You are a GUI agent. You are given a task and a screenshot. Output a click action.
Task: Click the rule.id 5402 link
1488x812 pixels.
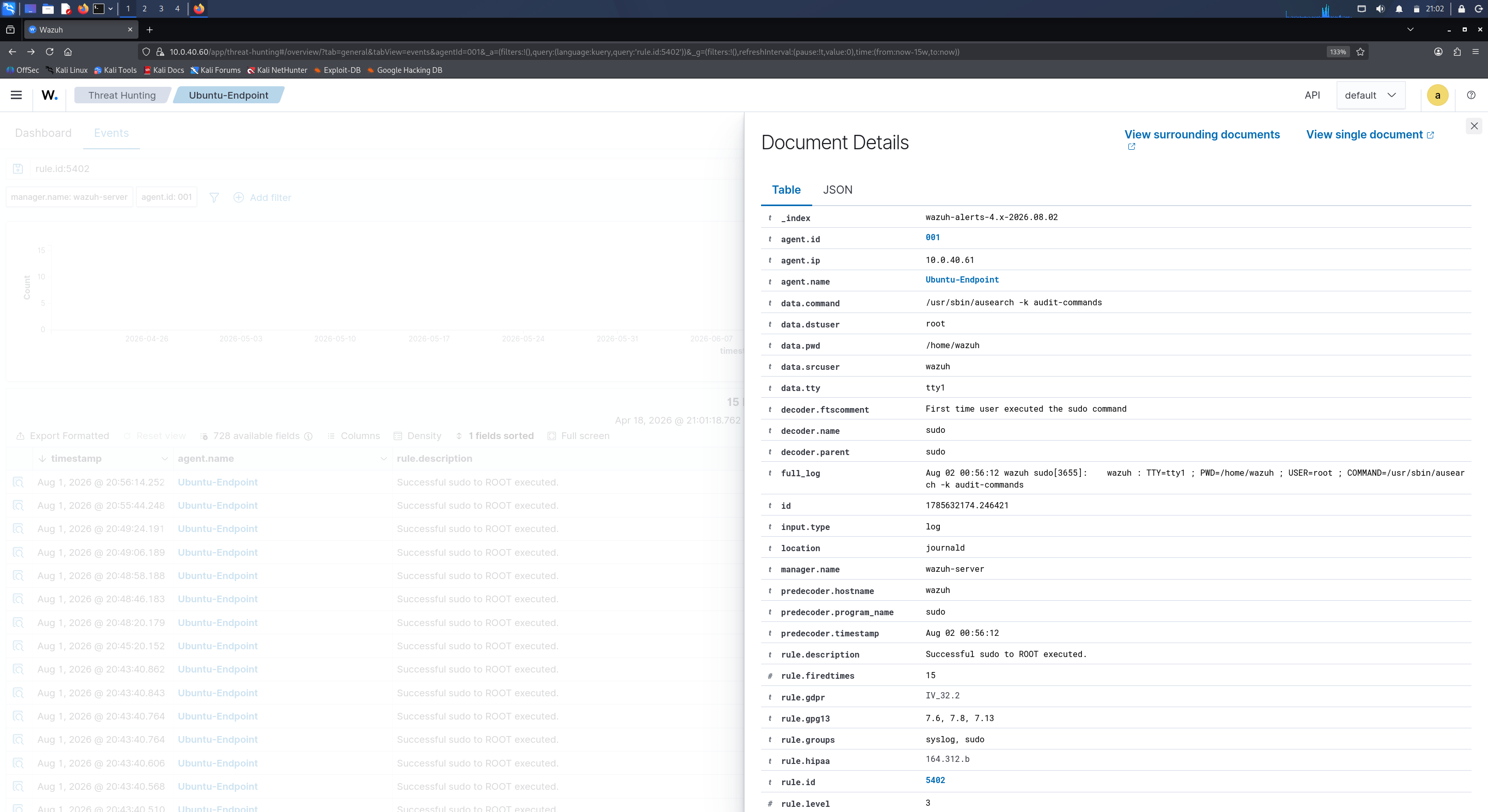tap(935, 780)
